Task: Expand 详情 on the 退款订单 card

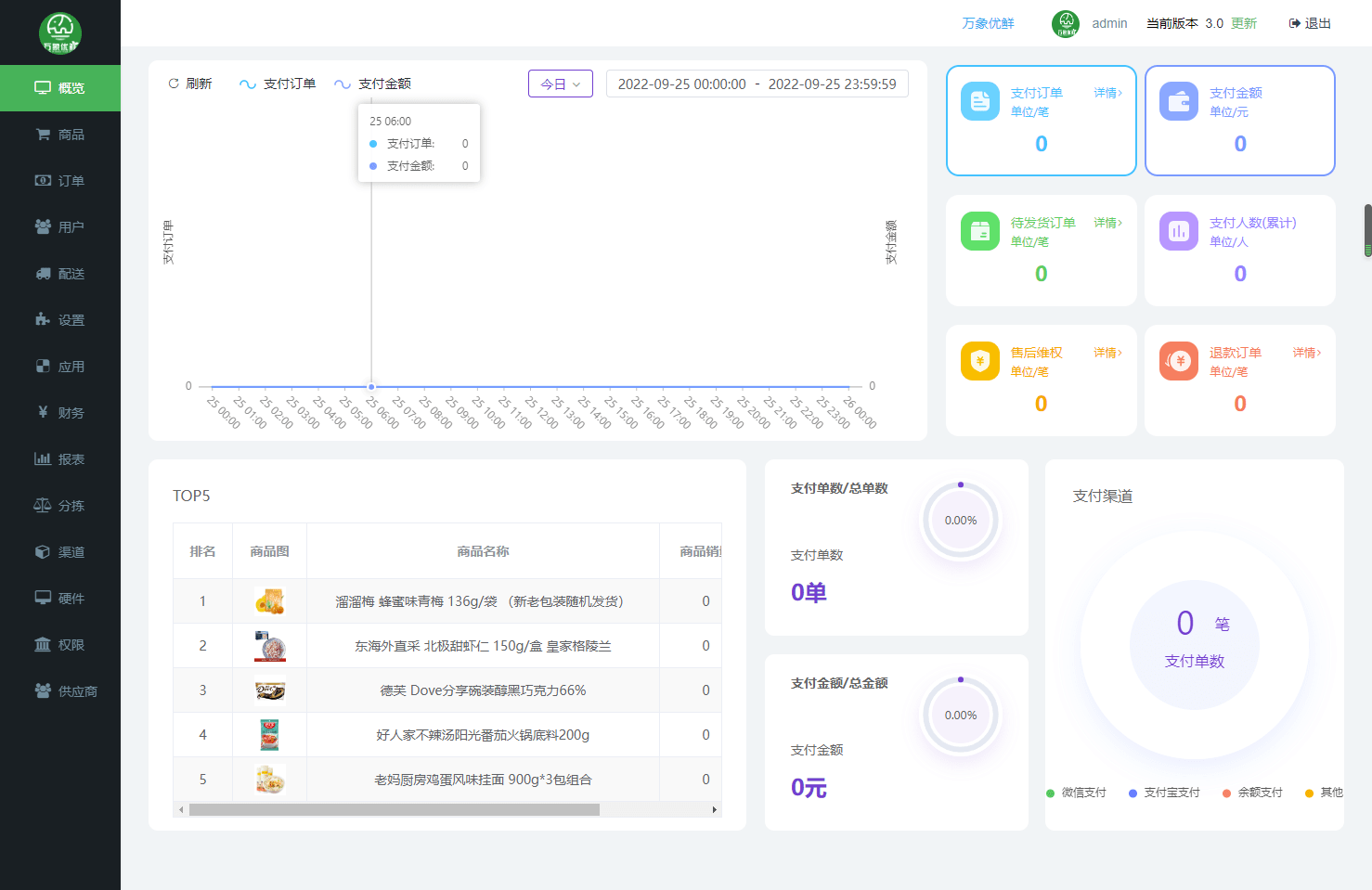Action: click(1306, 353)
